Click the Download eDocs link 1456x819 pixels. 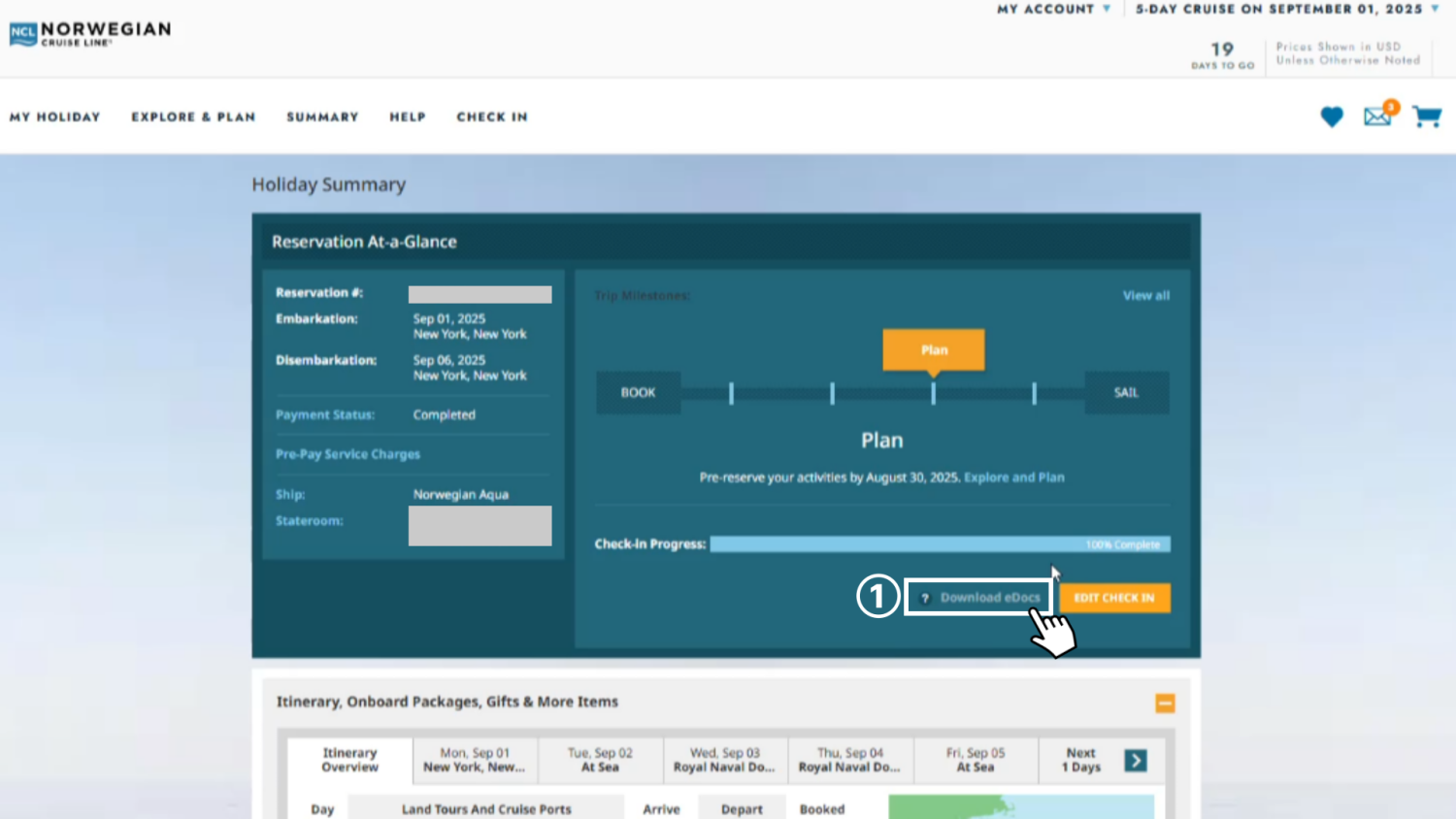(x=990, y=598)
